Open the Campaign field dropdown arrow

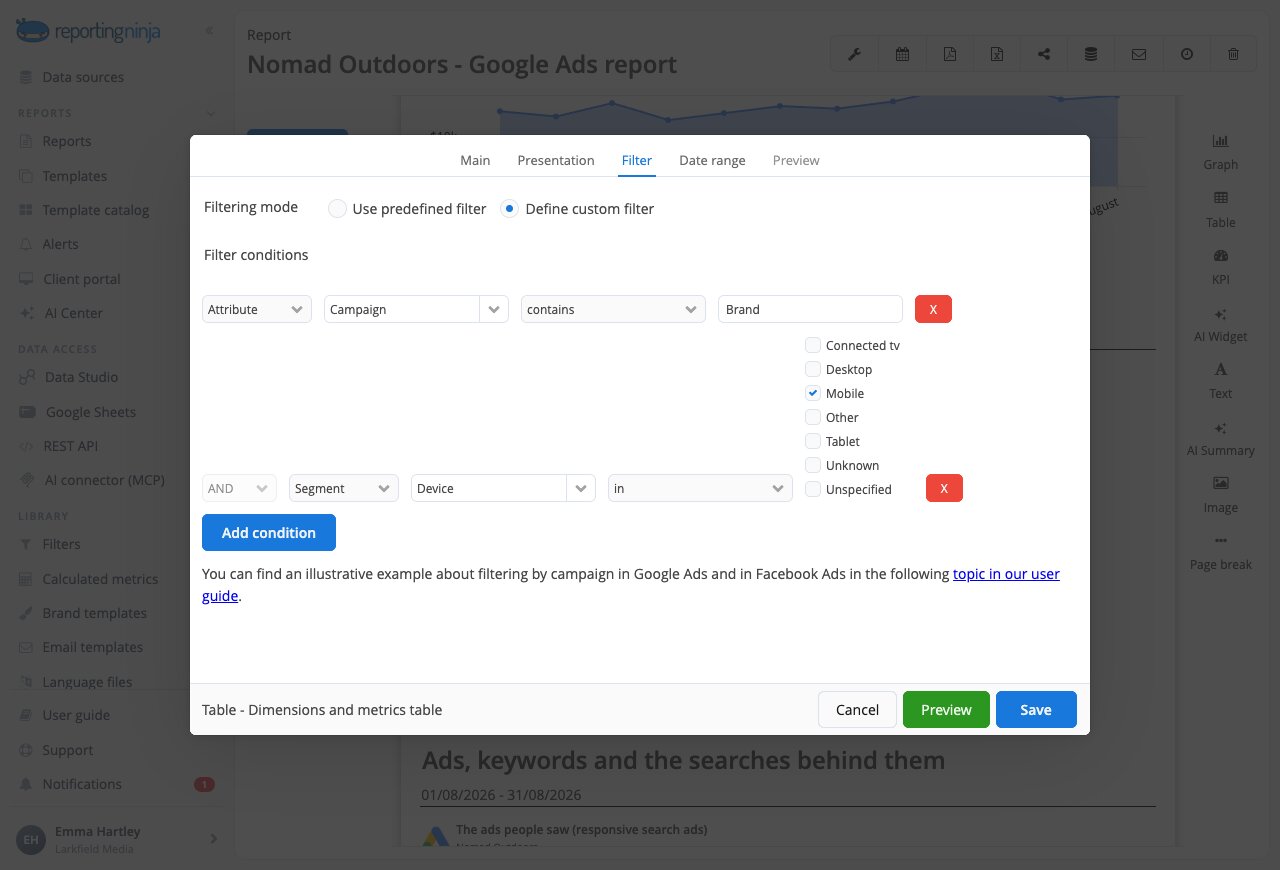pyautogui.click(x=494, y=309)
